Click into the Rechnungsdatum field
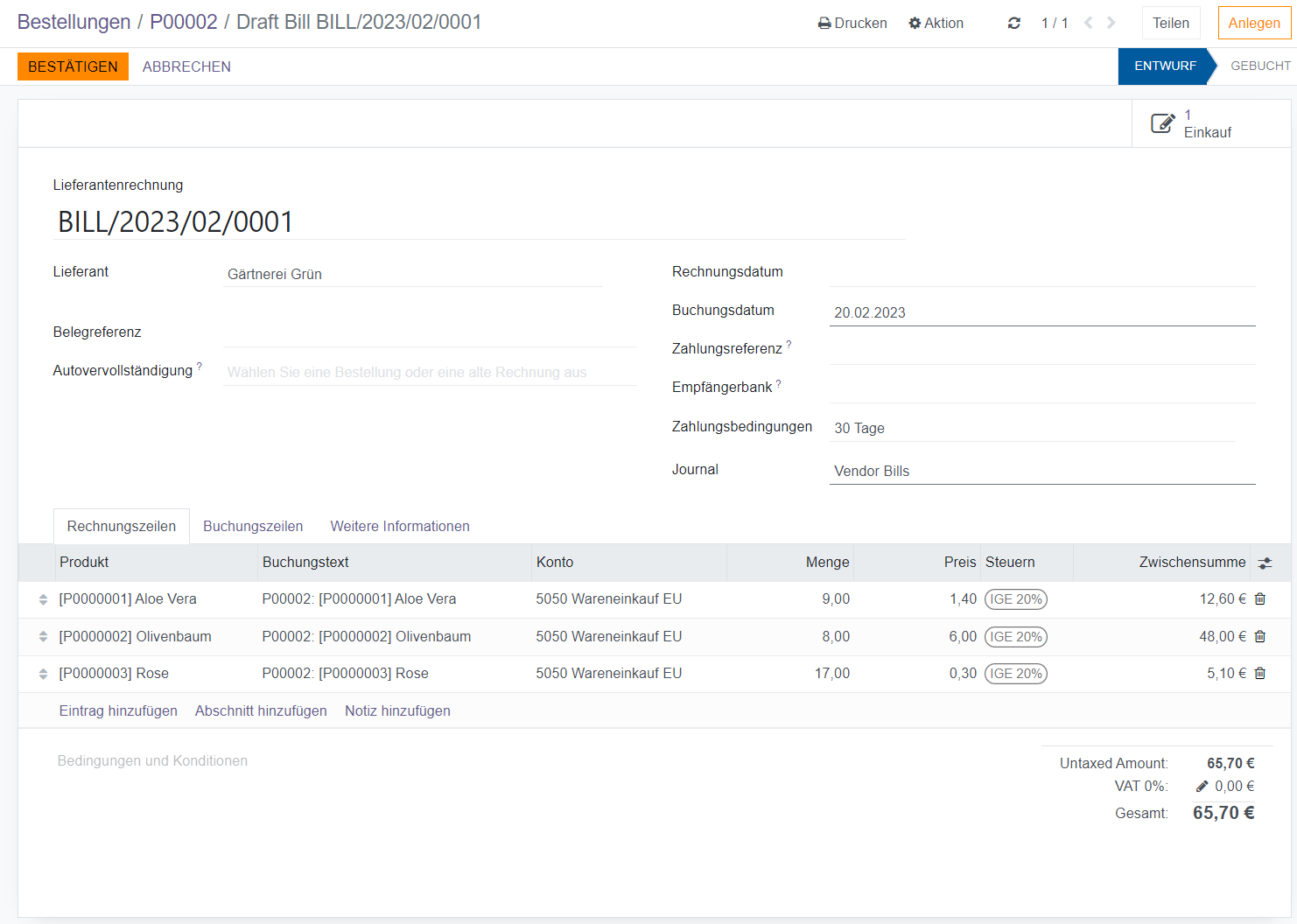 pos(1041,273)
